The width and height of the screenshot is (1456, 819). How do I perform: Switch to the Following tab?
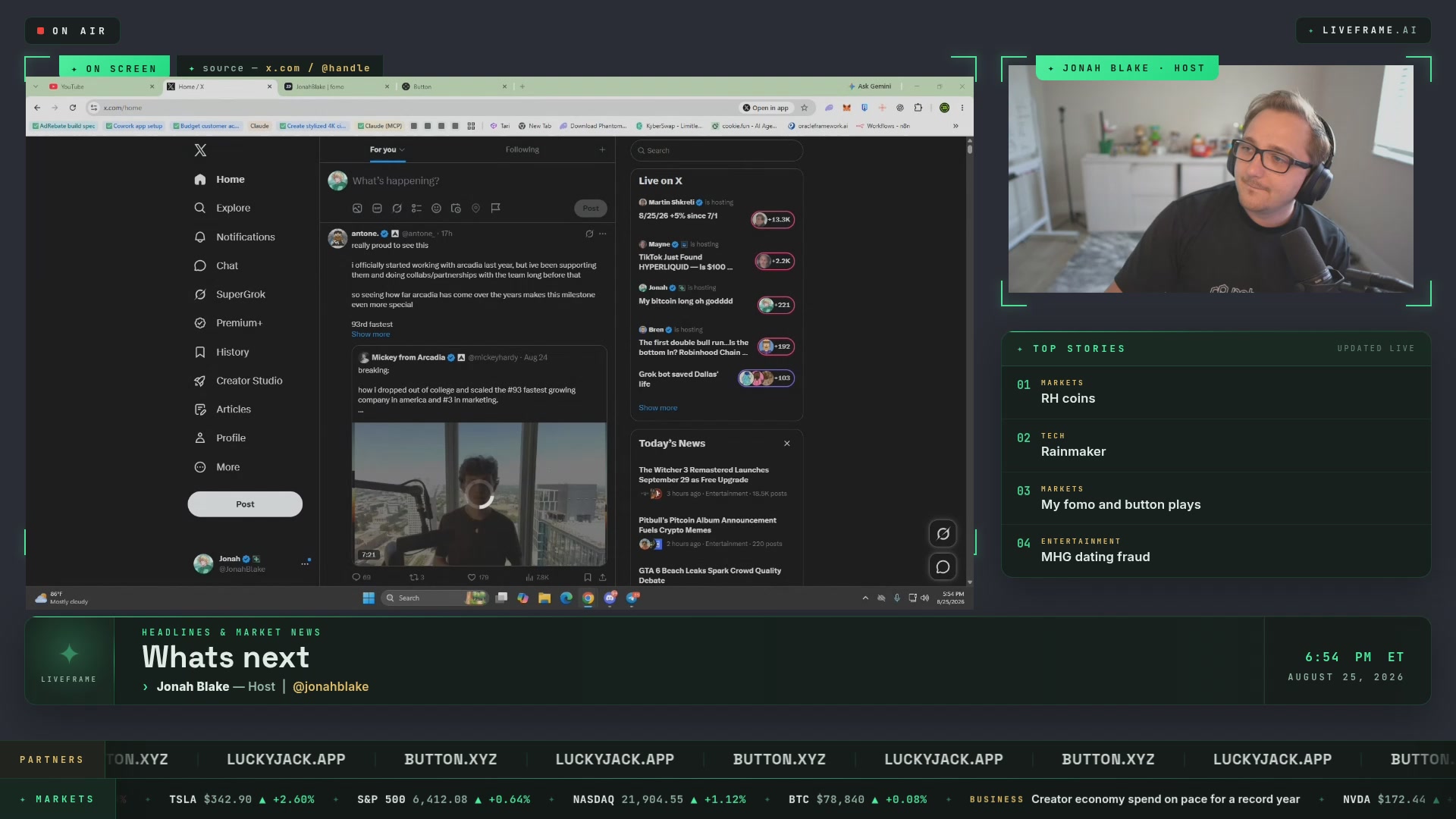(x=522, y=149)
